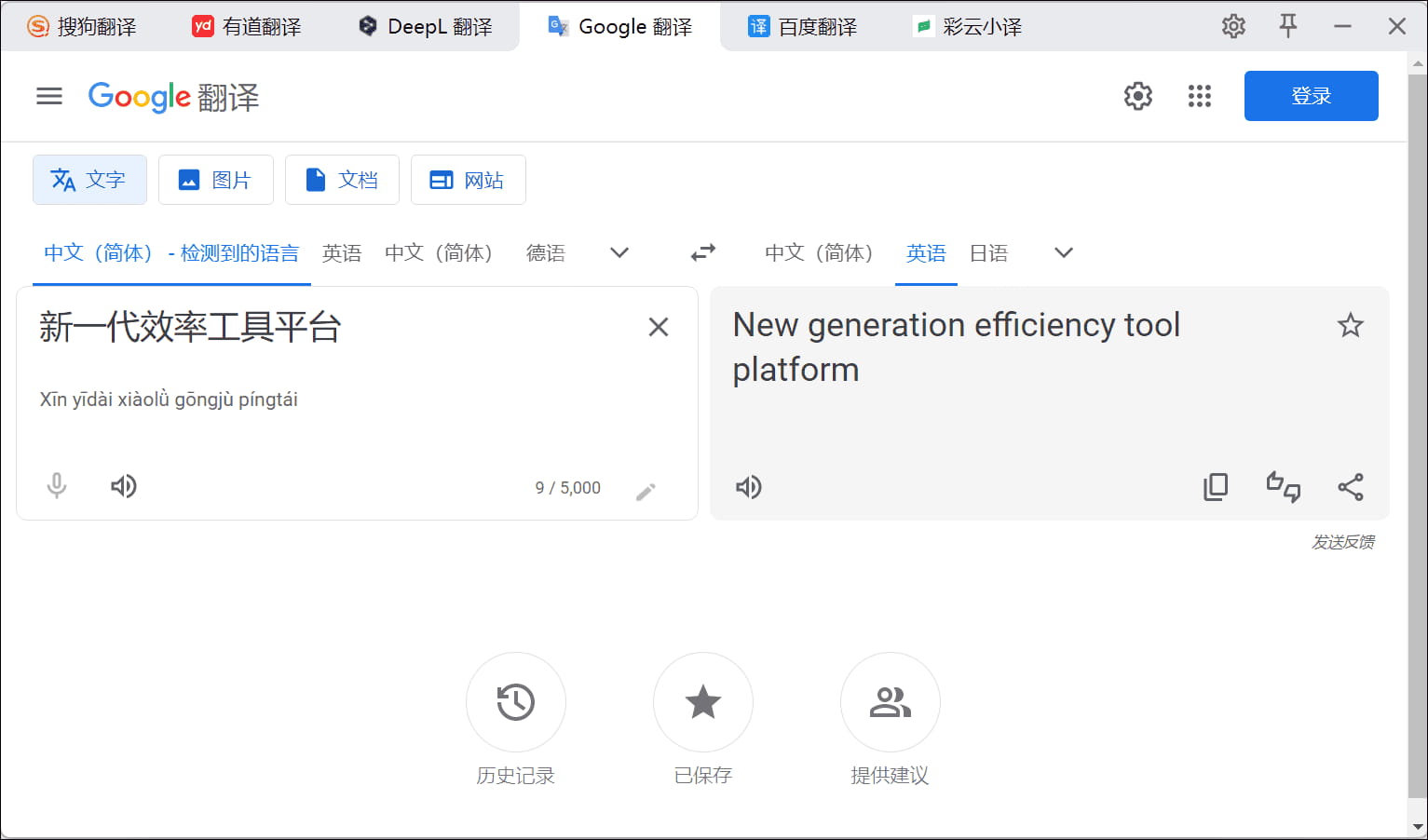Click the 发送反馈 feedback link
Viewport: 1428px width, 840px height.
(1343, 542)
